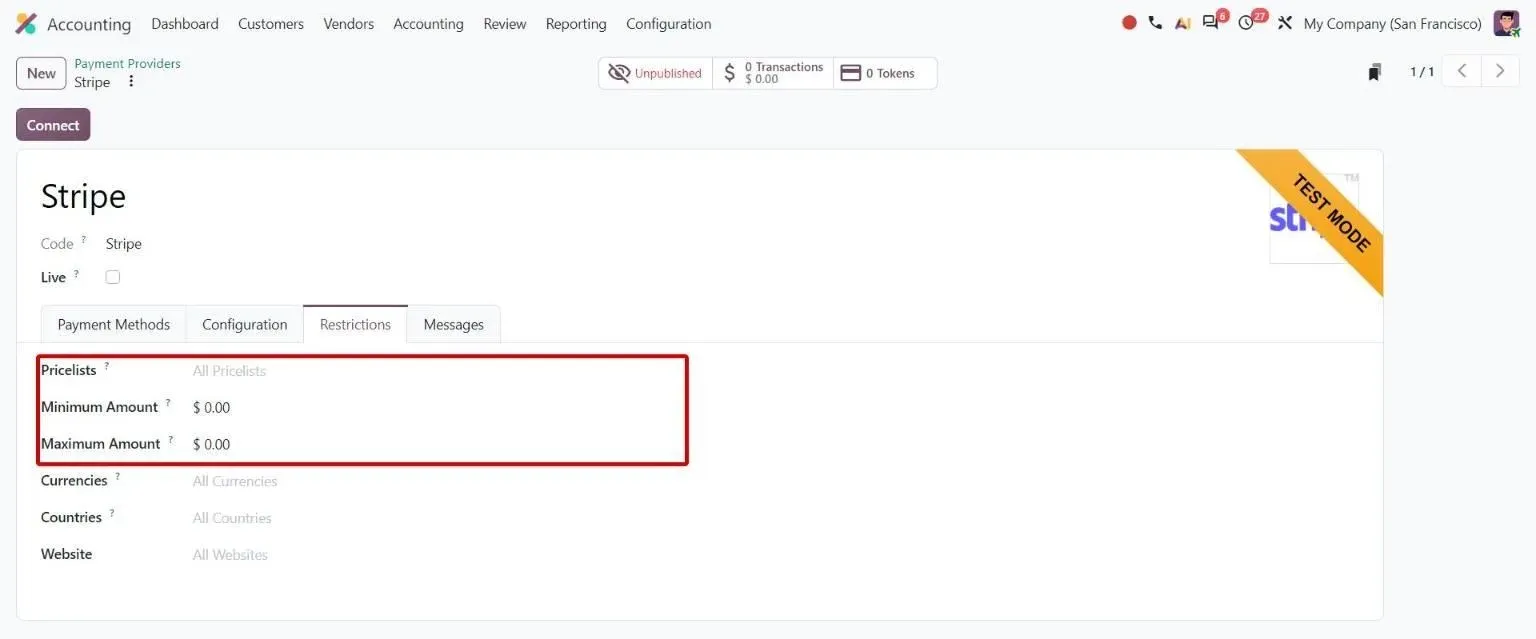Image resolution: width=1536 pixels, height=639 pixels.
Task: Go back to Payment Providers breadcrumb
Action: point(128,63)
